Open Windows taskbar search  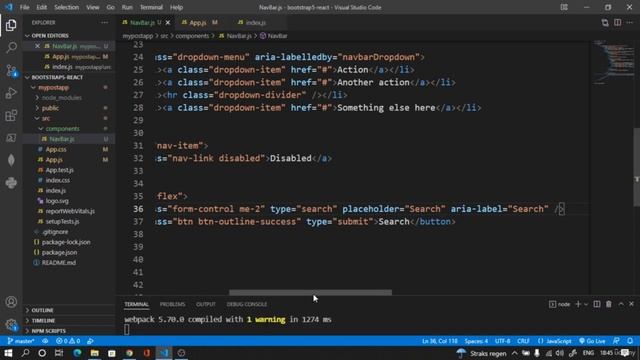(25, 353)
